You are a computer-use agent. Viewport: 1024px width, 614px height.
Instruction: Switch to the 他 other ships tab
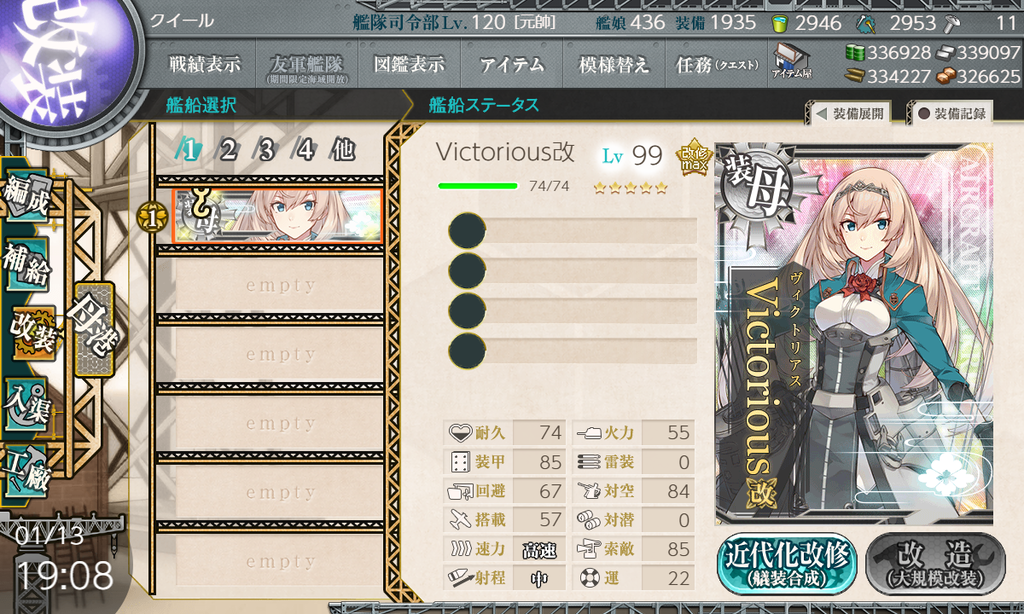click(x=342, y=150)
